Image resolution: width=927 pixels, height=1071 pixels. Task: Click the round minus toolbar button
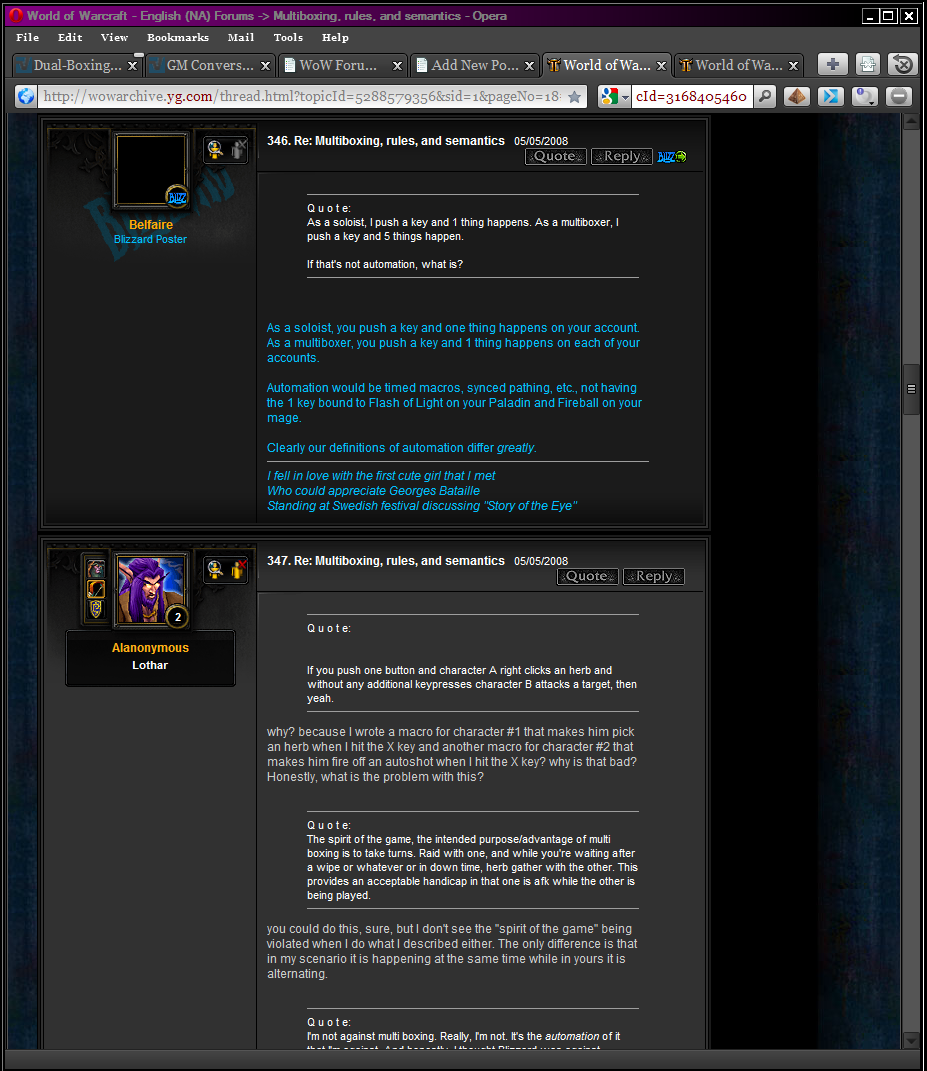pos(899,96)
